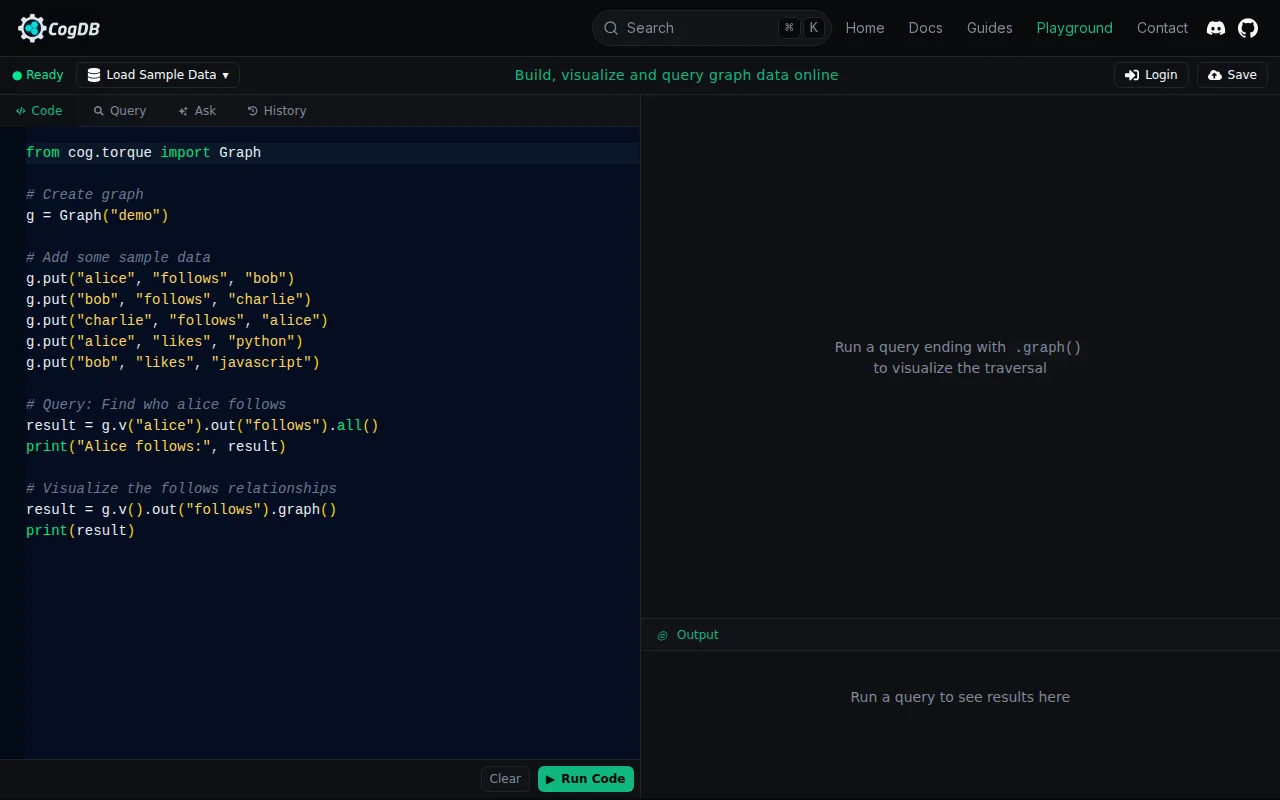Viewport: 1280px width, 800px height.
Task: Open the Contact link
Action: (1162, 28)
